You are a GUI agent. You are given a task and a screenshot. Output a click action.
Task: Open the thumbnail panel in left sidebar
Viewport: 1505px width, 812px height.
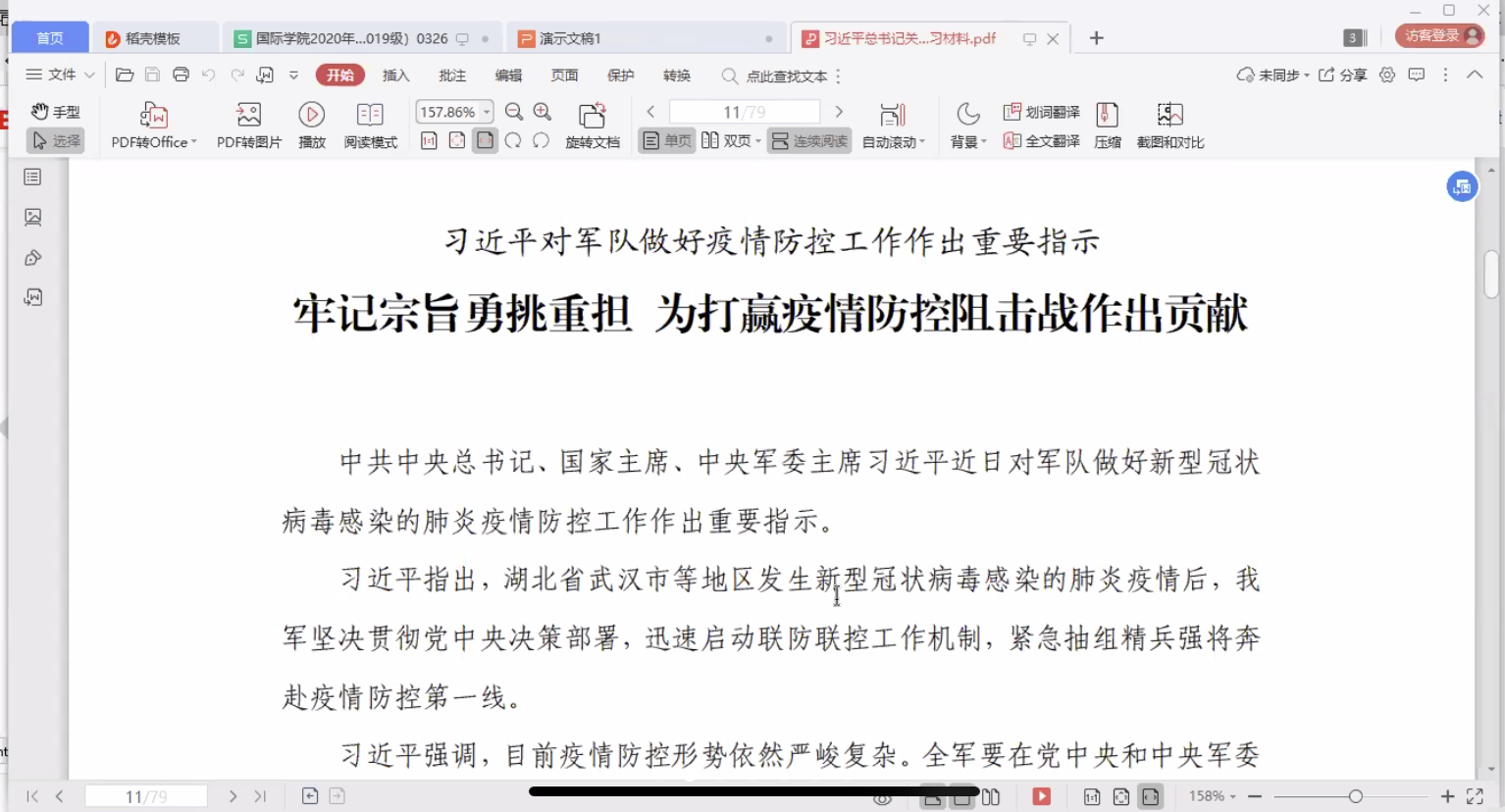(33, 218)
